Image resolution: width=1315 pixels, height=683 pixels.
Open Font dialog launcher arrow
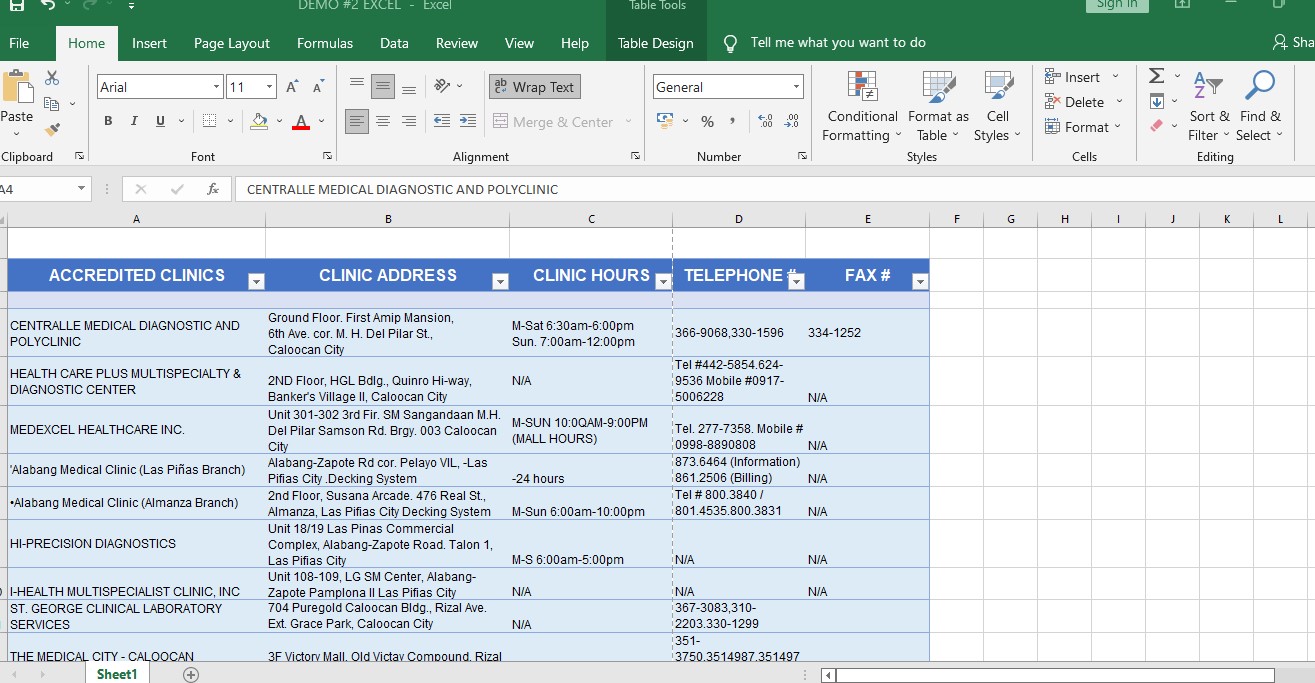pyautogui.click(x=327, y=156)
